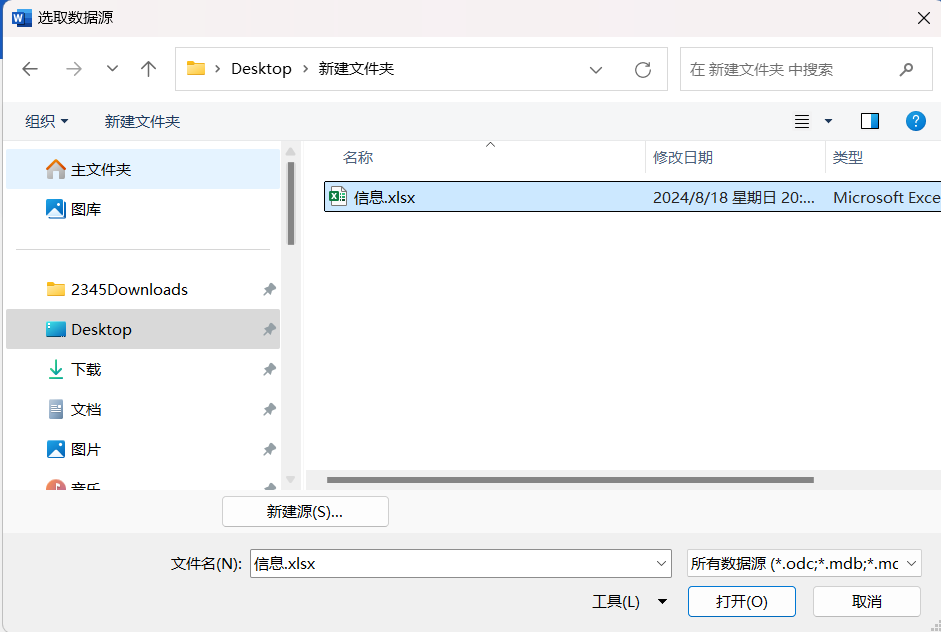Toggle the preview pane

[870, 121]
